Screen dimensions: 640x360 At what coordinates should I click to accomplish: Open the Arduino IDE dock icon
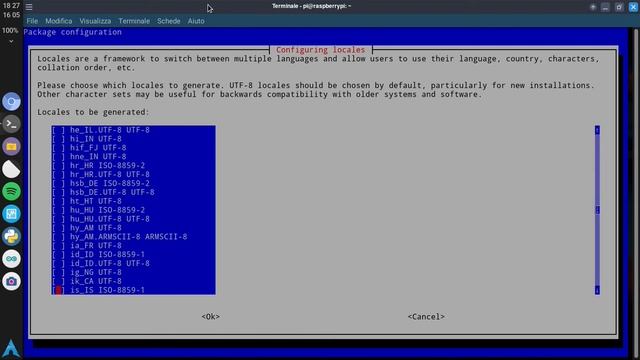[x=11, y=259]
